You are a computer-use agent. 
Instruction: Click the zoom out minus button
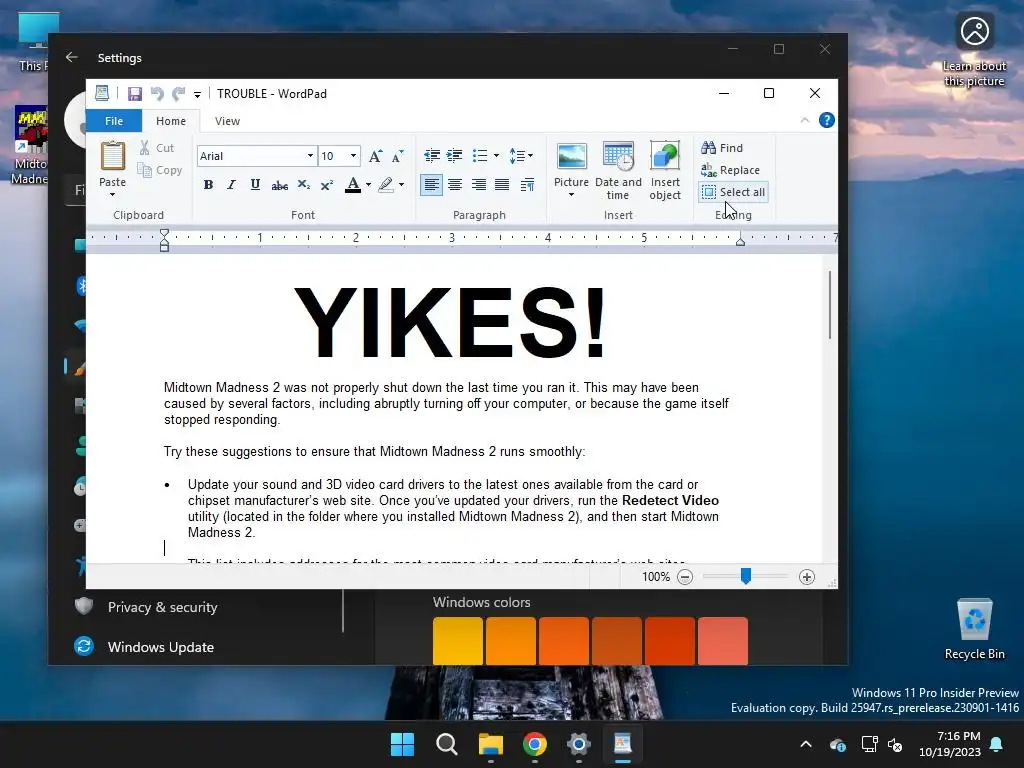click(684, 577)
